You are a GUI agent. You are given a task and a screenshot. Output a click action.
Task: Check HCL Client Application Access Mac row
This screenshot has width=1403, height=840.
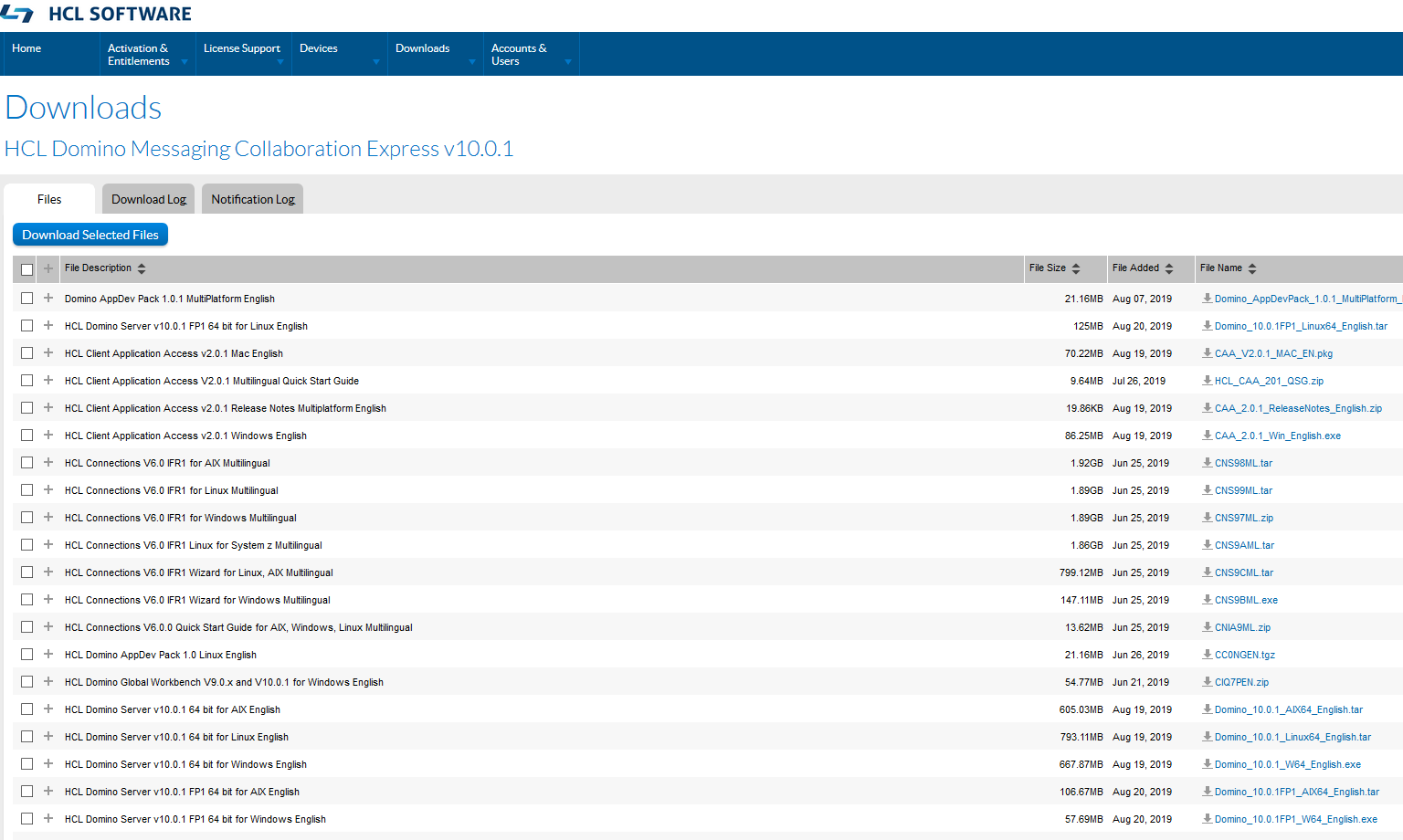pos(26,353)
